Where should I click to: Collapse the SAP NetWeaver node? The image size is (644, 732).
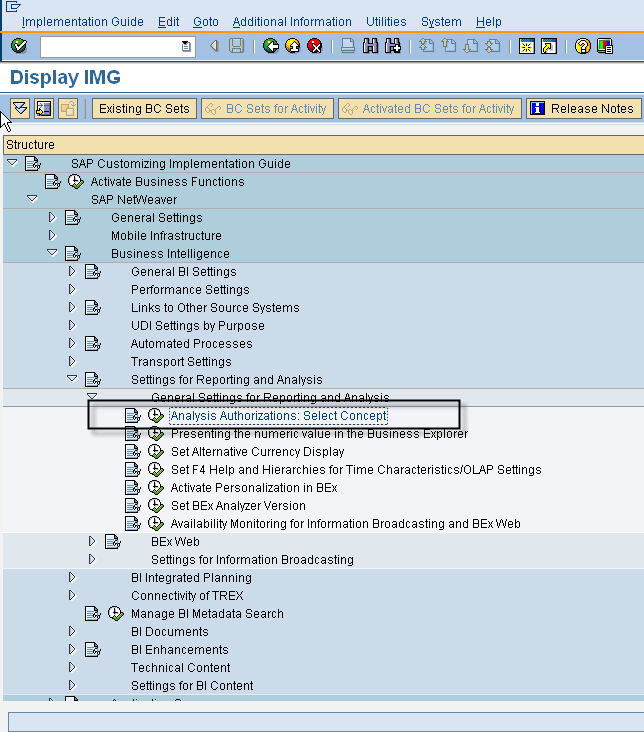32,198
